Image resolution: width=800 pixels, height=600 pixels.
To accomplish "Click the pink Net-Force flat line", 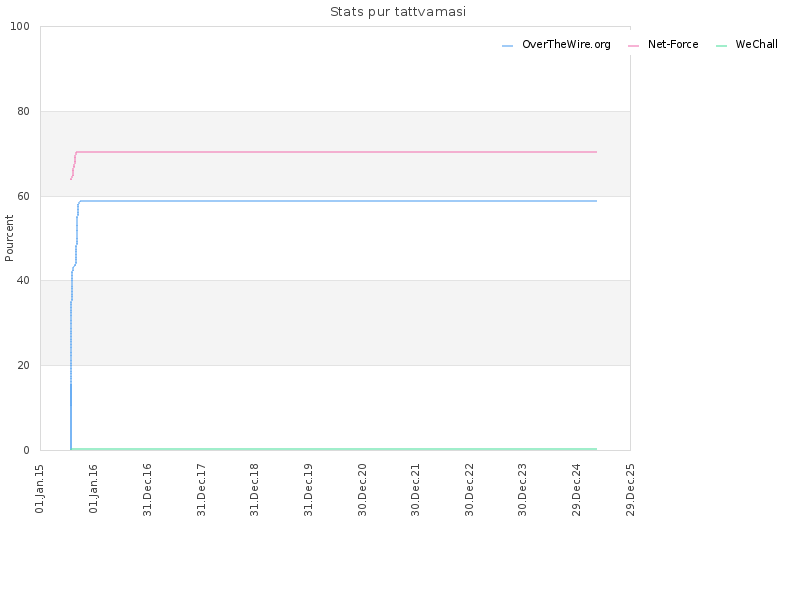I will (x=337, y=152).
